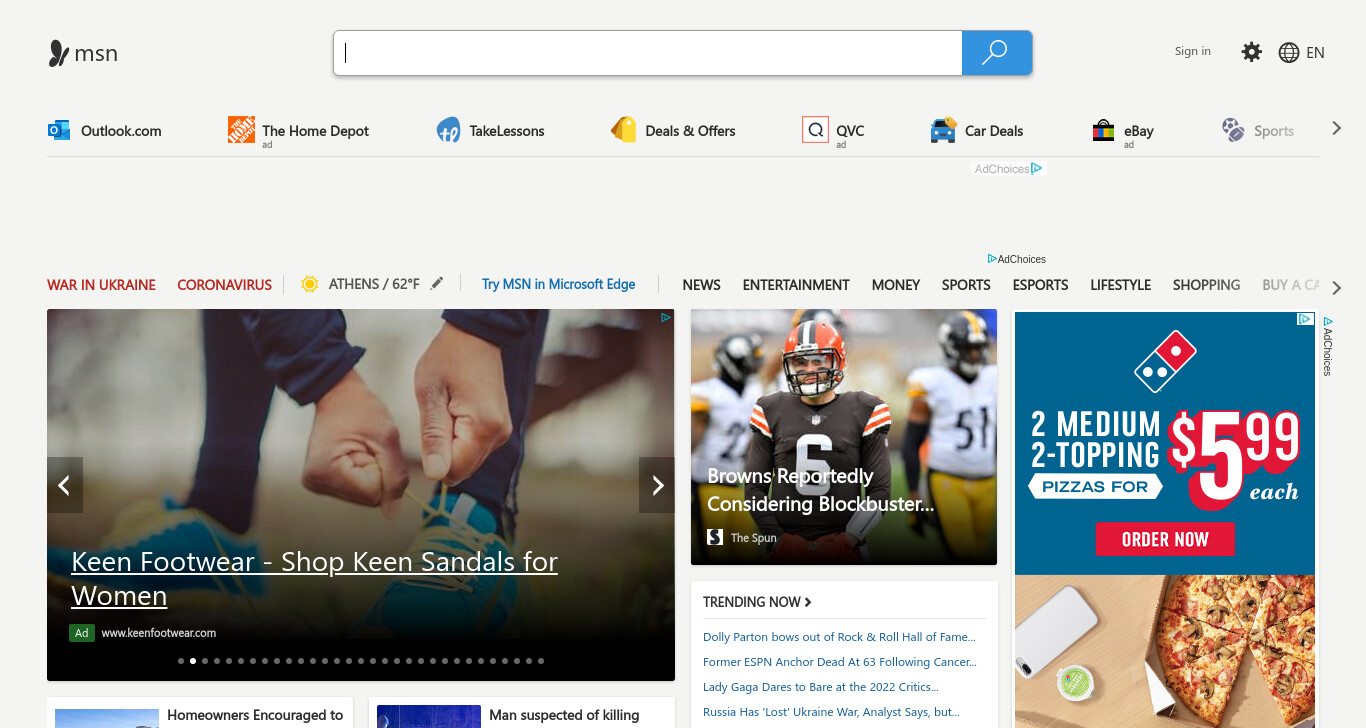
Task: Click the sun weather icon
Action: pos(310,284)
